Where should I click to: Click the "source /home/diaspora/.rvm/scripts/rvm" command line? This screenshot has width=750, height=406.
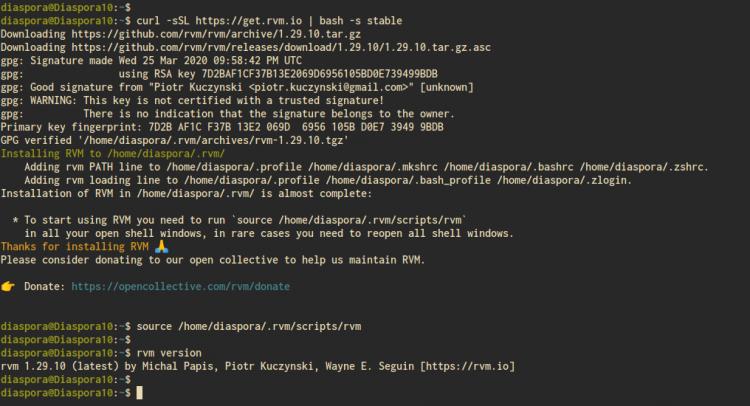tap(249, 326)
